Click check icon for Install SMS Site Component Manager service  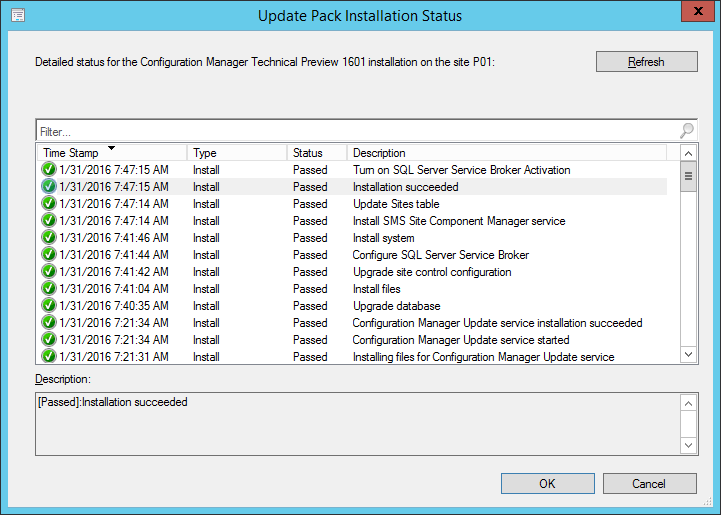tap(48, 221)
